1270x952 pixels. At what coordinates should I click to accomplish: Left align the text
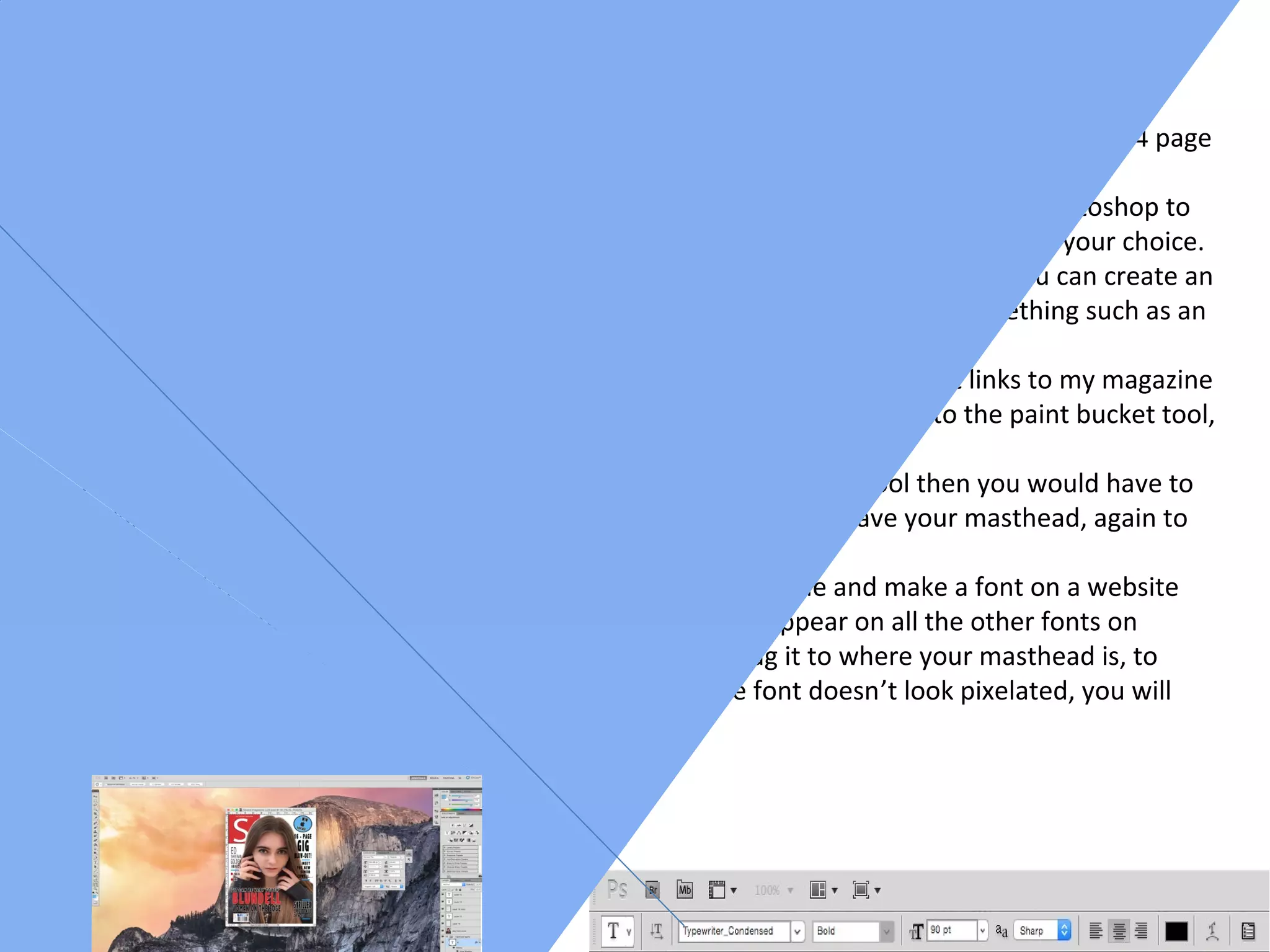click(1096, 931)
